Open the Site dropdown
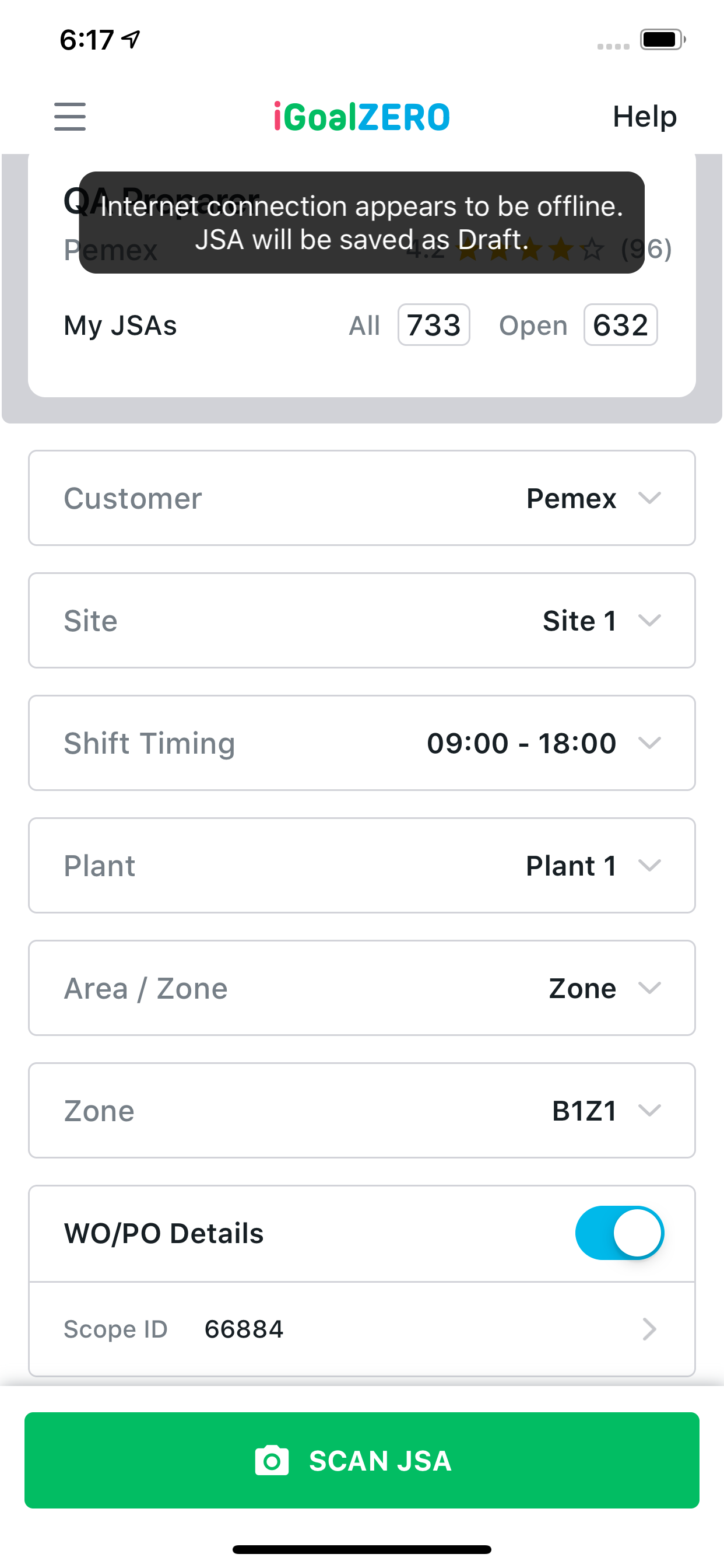 (649, 620)
